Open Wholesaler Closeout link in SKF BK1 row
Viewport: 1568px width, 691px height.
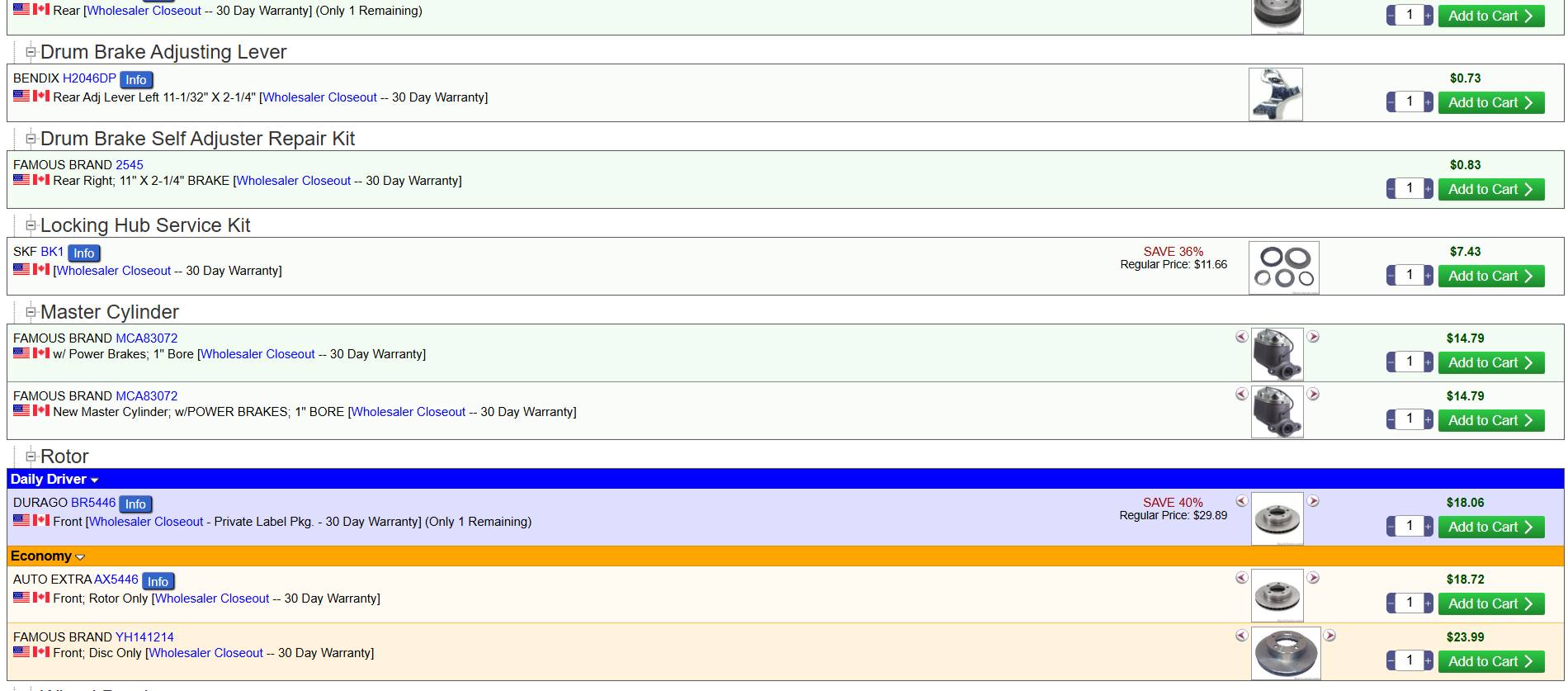click(114, 271)
